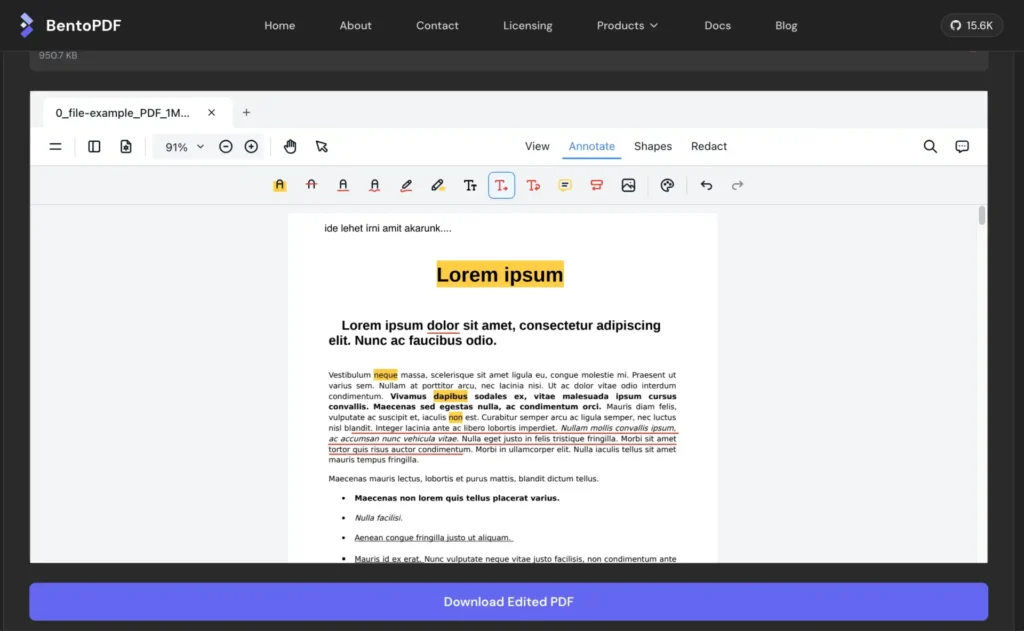Screen dimensions: 1024x631
Task: Click Download Edited PDF button
Action: click(509, 602)
